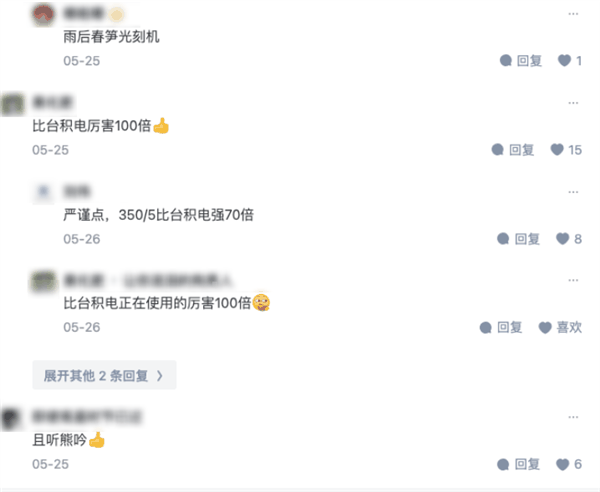Reply to the 且听熊吟 comment
Screen dimensions: 600x492
tap(518, 464)
